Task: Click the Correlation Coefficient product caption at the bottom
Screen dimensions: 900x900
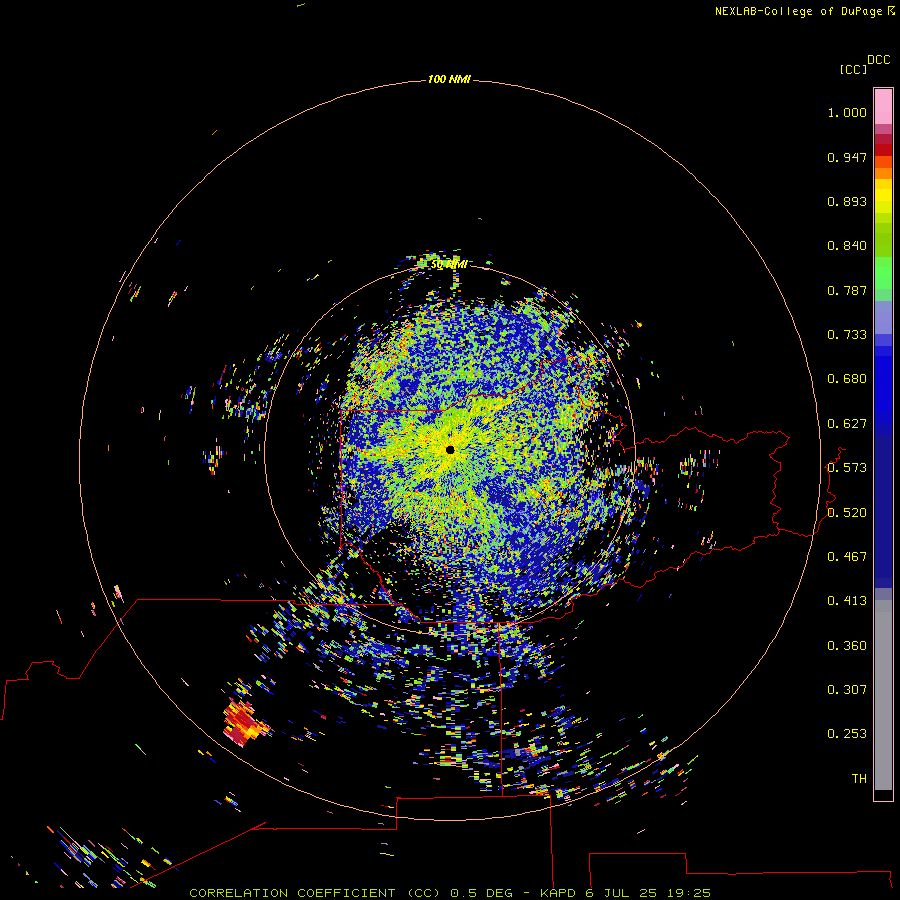Action: click(x=450, y=893)
